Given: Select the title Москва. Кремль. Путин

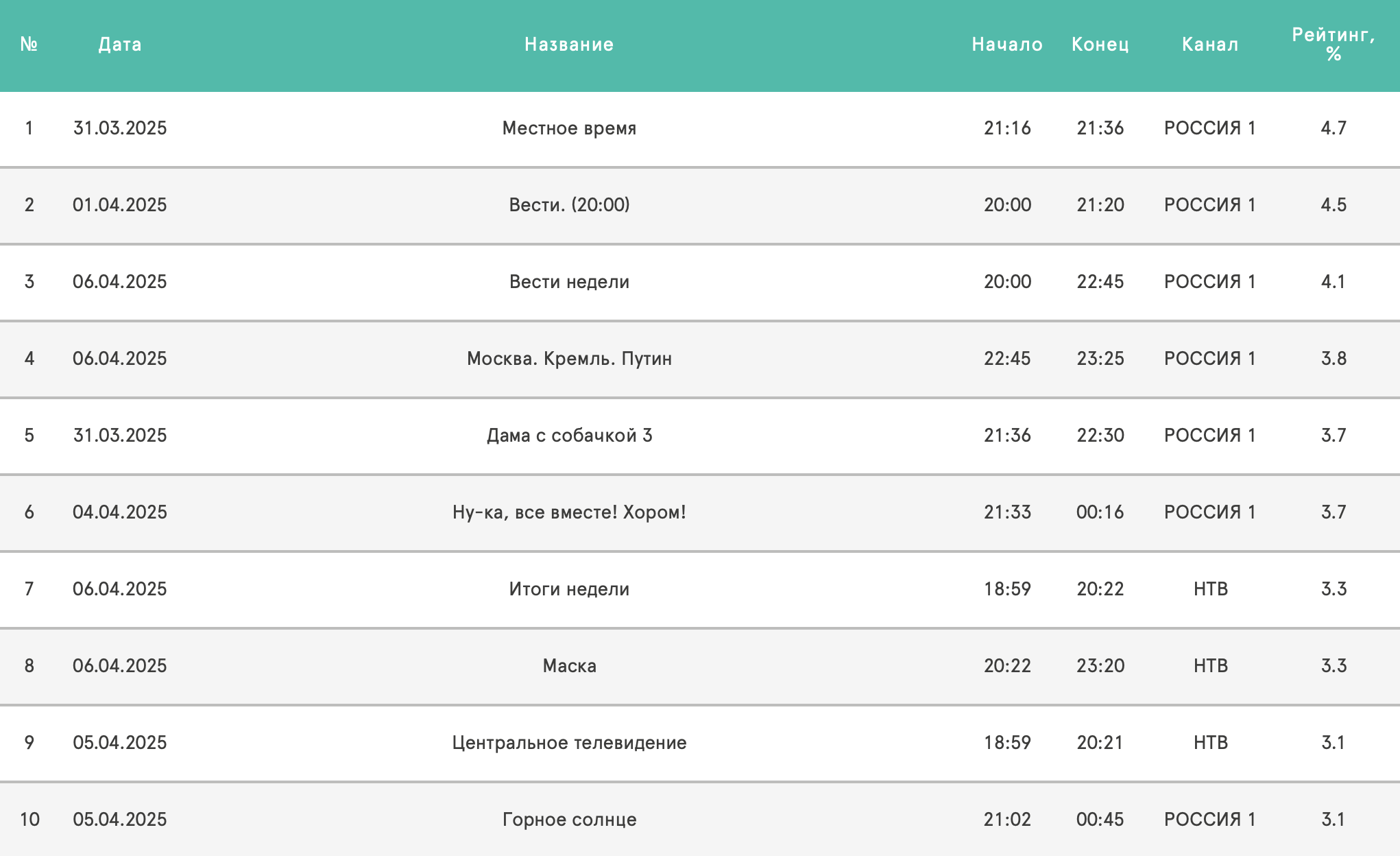Looking at the screenshot, I should click(569, 359).
